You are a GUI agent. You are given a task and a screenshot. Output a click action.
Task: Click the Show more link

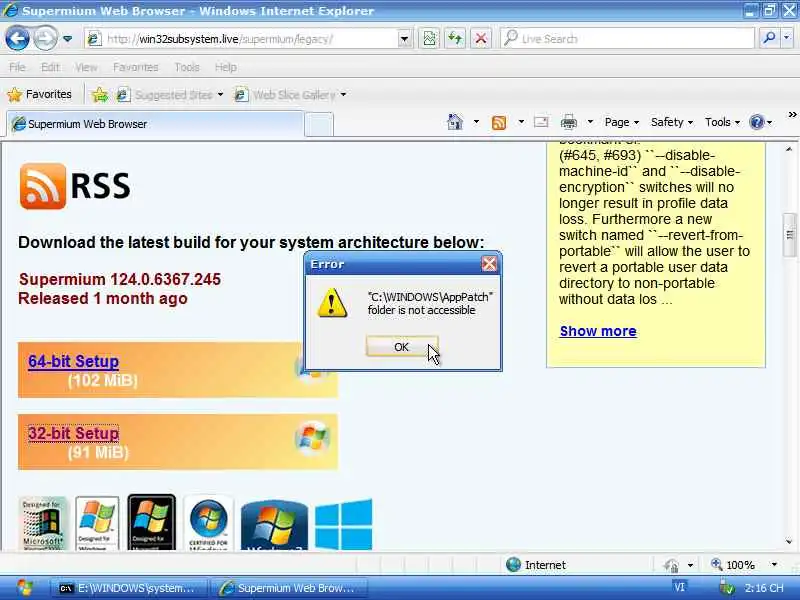pos(598,331)
